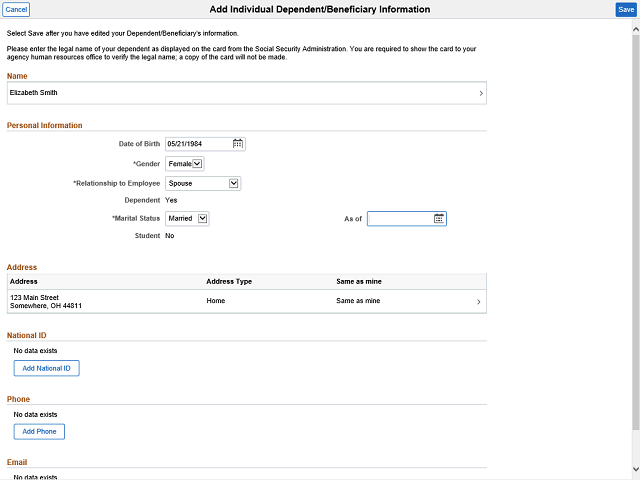Screen dimensions: 640x480
Task: Click the Phone section heading
Action: pyautogui.click(x=18, y=399)
